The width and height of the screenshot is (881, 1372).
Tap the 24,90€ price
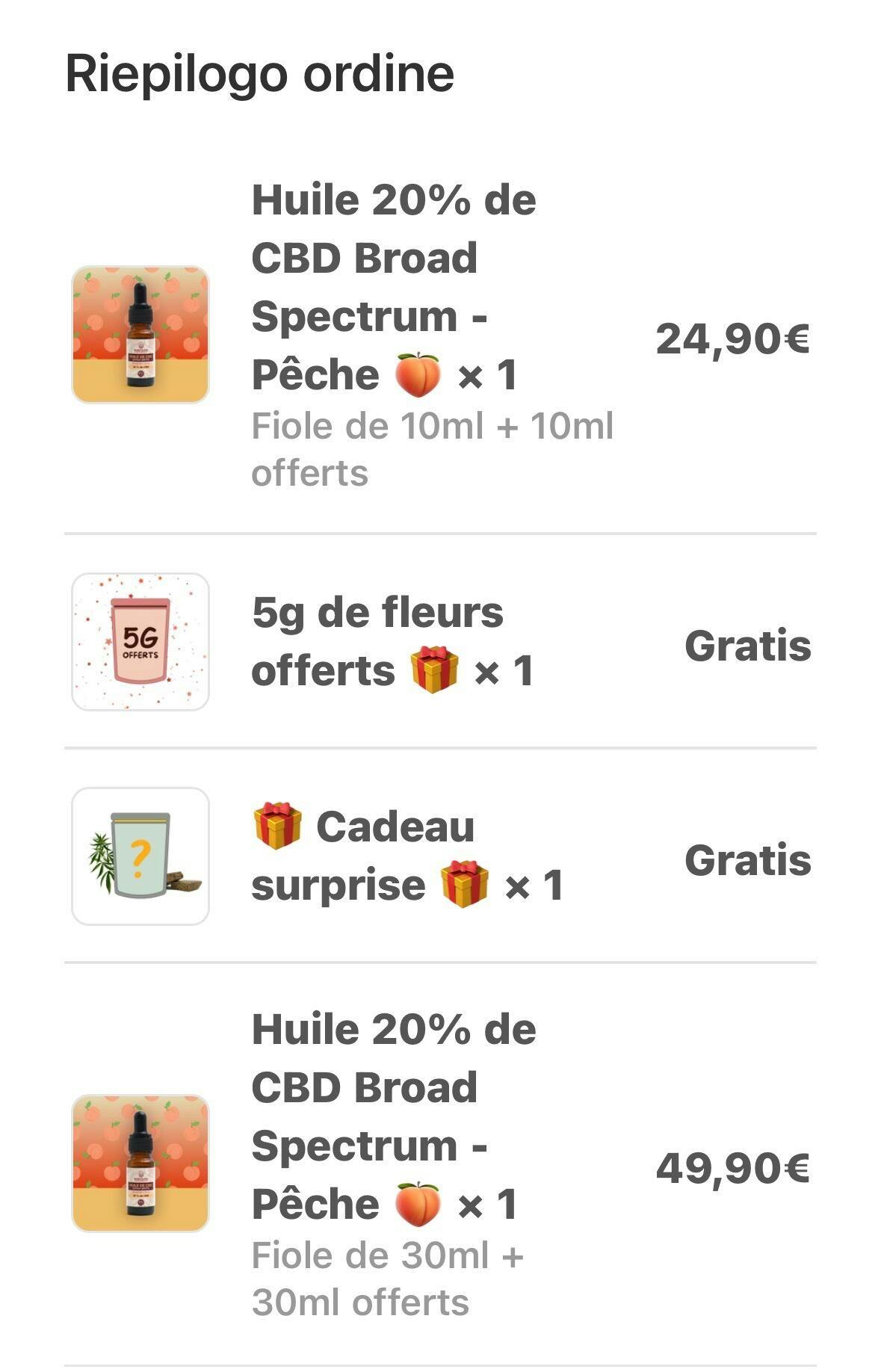[x=732, y=339]
